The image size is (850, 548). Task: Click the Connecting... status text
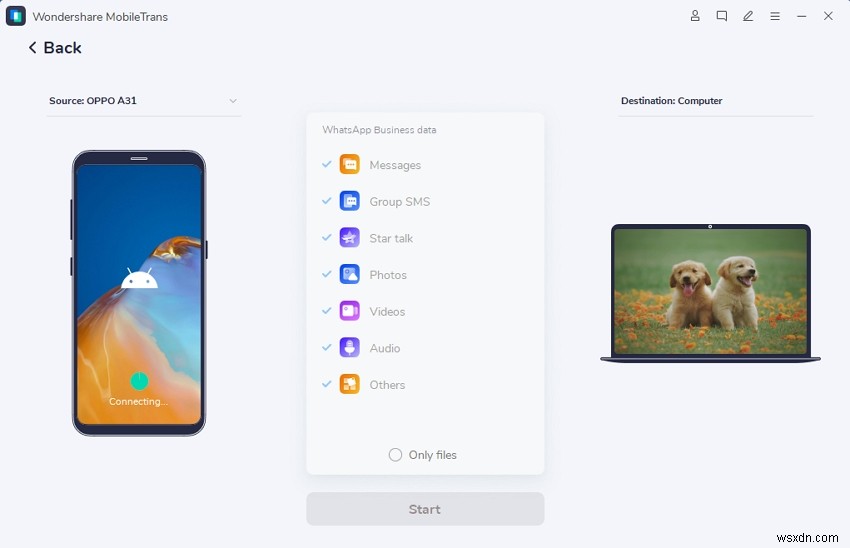pyautogui.click(x=138, y=402)
